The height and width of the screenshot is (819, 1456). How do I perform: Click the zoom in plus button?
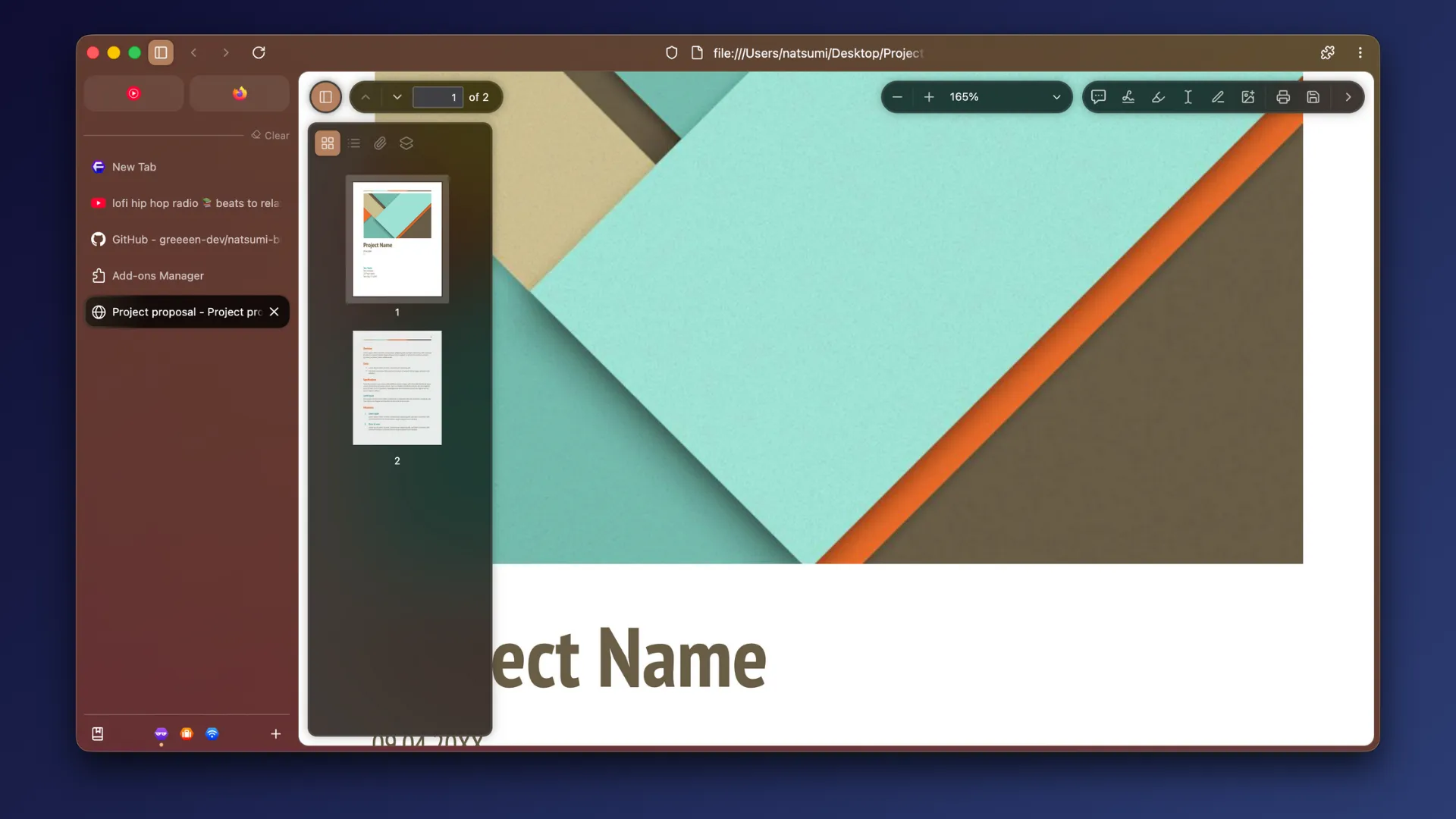(928, 97)
